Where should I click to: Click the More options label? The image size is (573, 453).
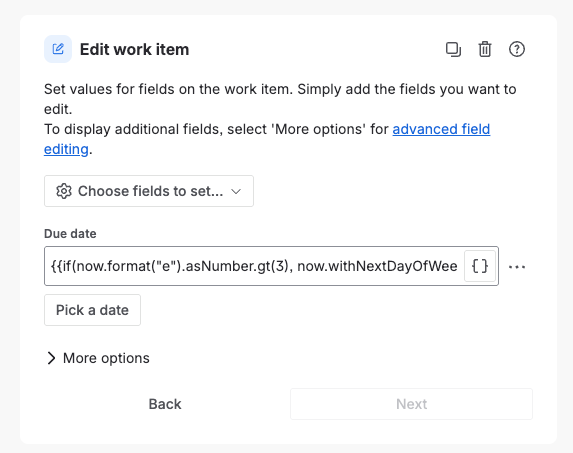106,358
